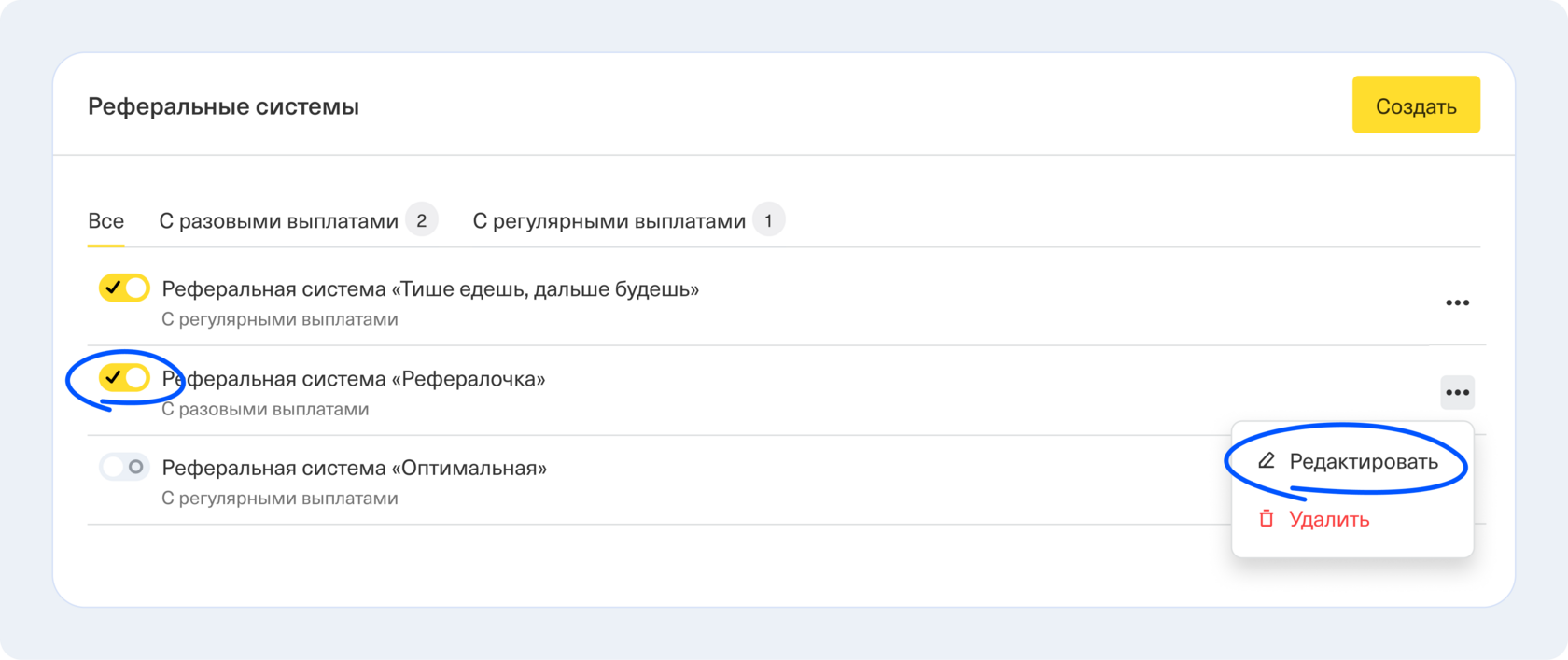Click the pencil icon beside Редактировать
The image size is (1568, 660).
click(x=1266, y=461)
